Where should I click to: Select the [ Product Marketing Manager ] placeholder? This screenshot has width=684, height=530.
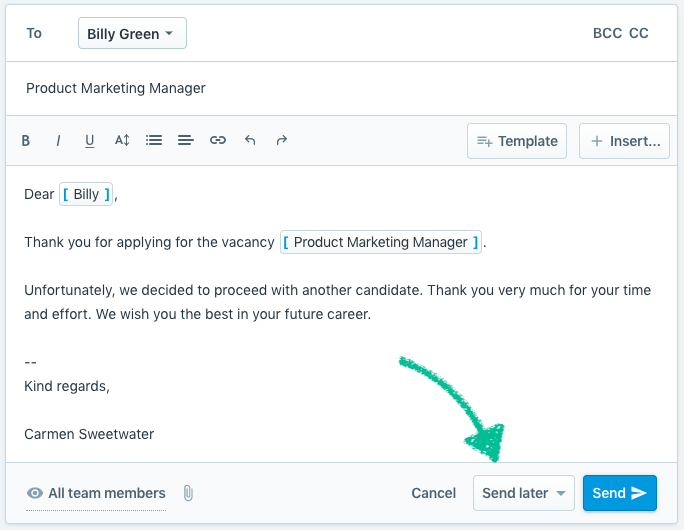click(x=381, y=242)
